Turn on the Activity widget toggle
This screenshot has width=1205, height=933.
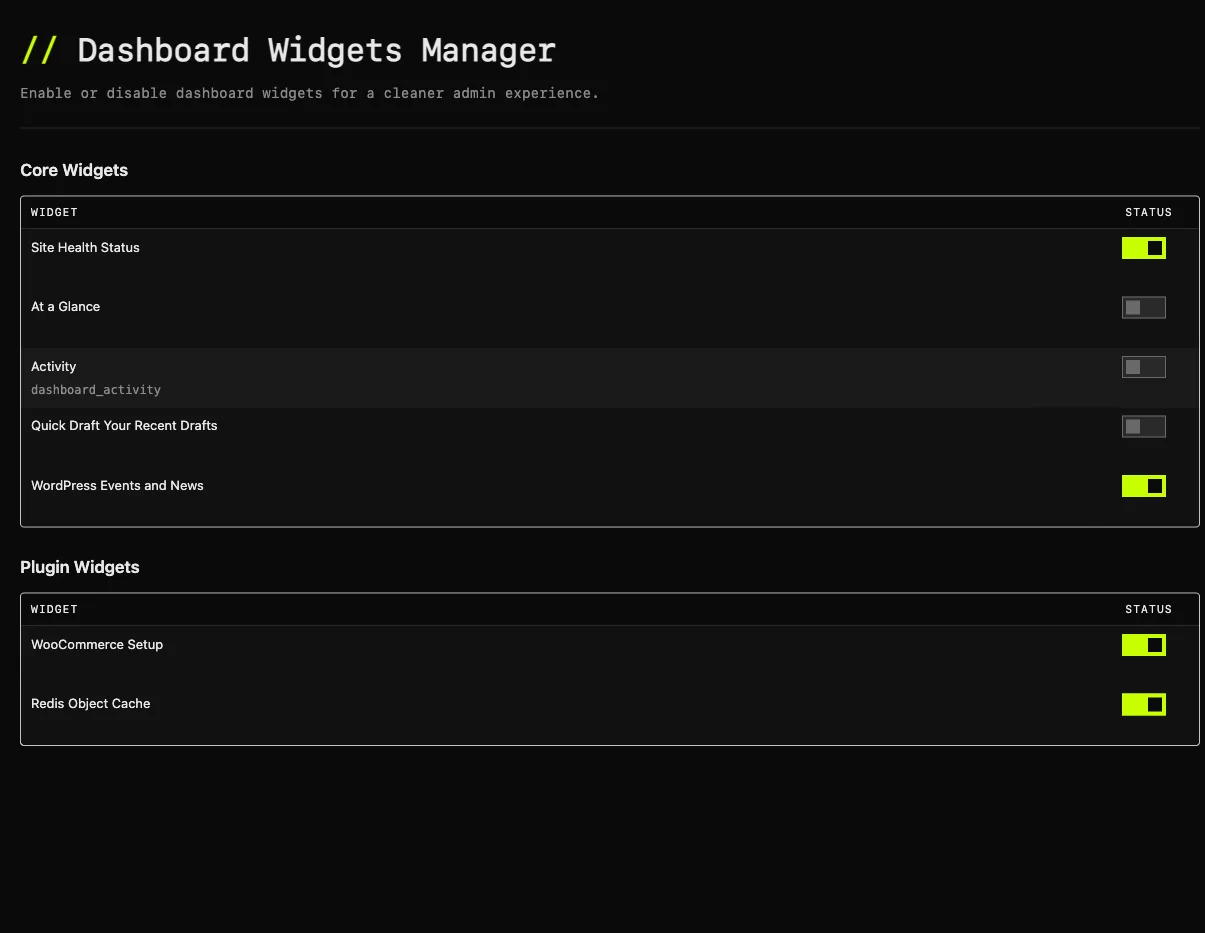coord(1143,366)
